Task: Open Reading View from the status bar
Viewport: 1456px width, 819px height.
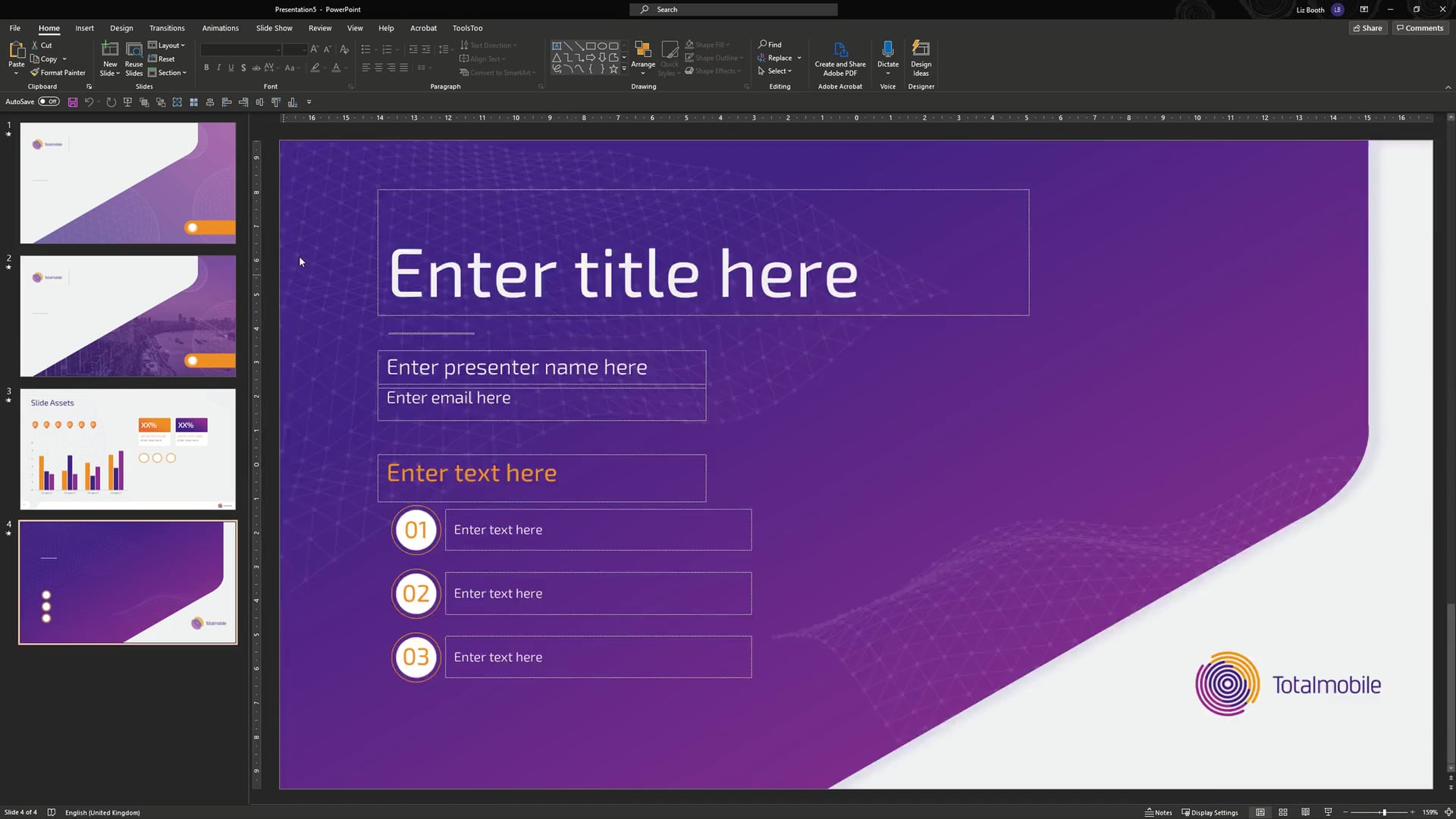Action: [1305, 812]
